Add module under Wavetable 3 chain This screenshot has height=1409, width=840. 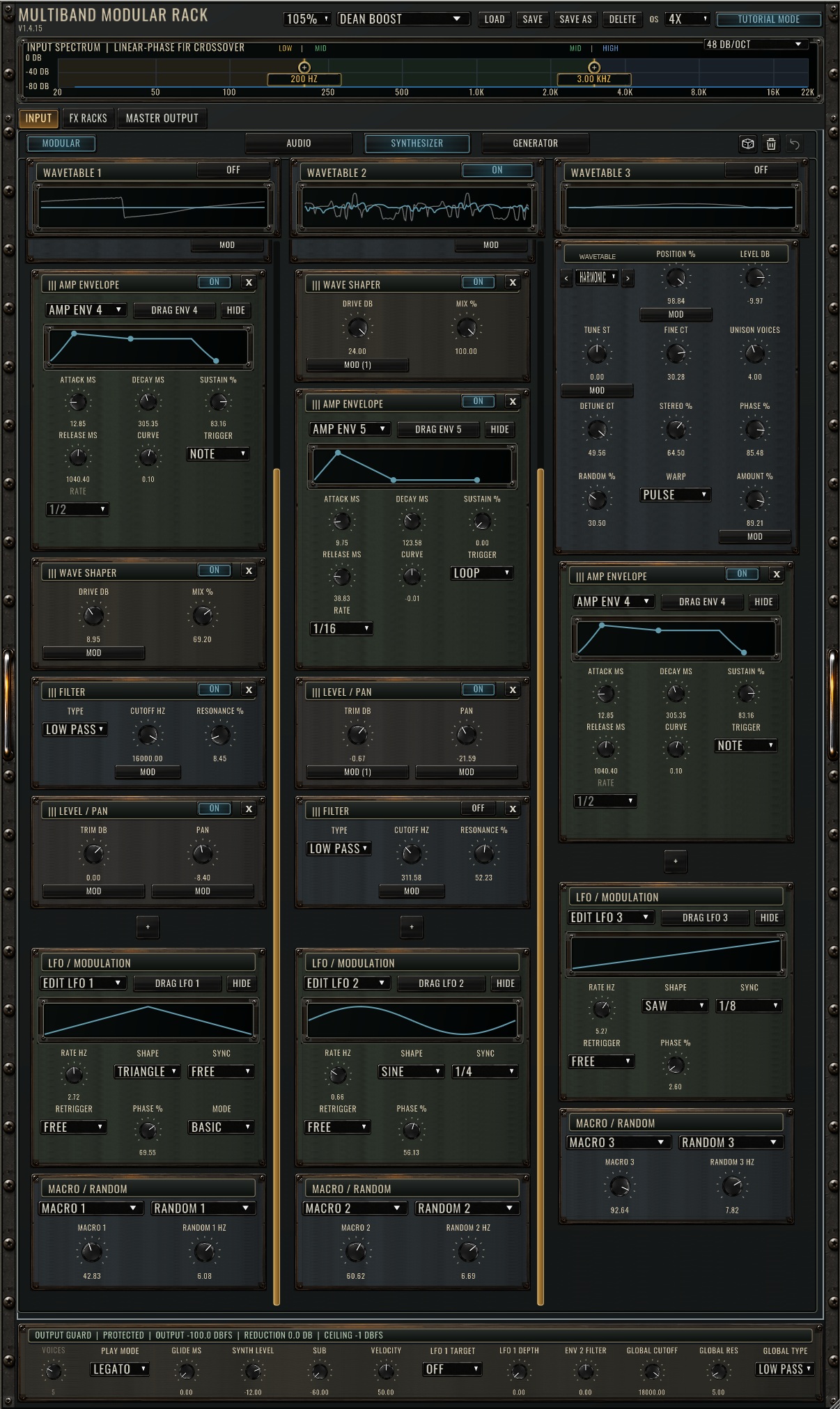[x=675, y=861]
